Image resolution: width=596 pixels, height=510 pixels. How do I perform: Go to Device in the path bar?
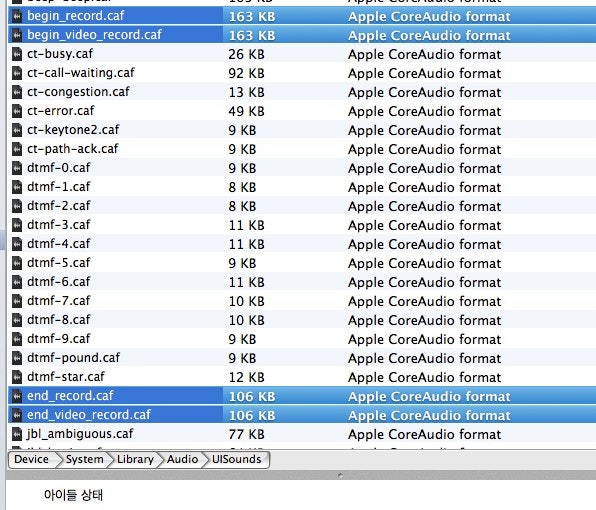[31, 459]
